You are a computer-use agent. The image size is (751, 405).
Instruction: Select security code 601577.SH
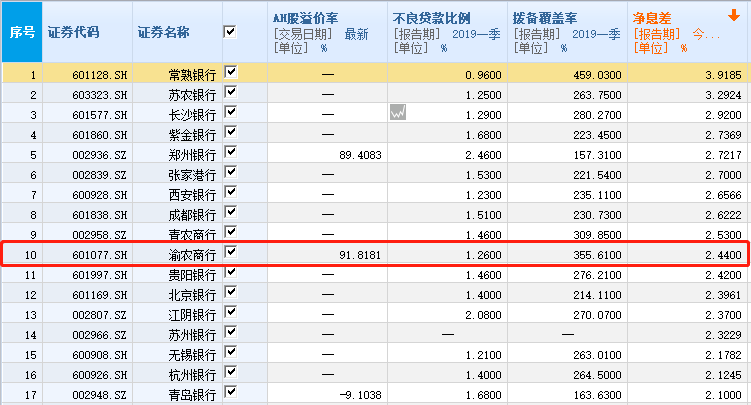coord(100,115)
